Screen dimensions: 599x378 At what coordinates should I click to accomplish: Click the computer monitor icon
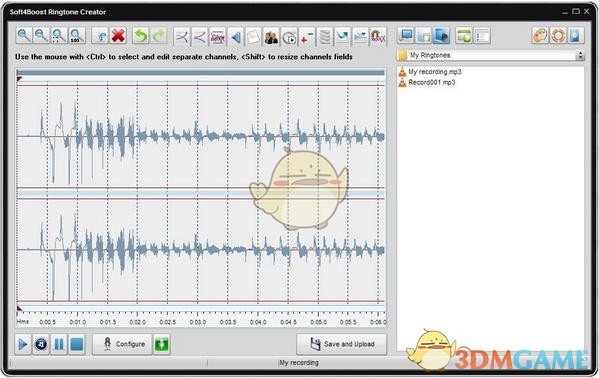tap(406, 36)
